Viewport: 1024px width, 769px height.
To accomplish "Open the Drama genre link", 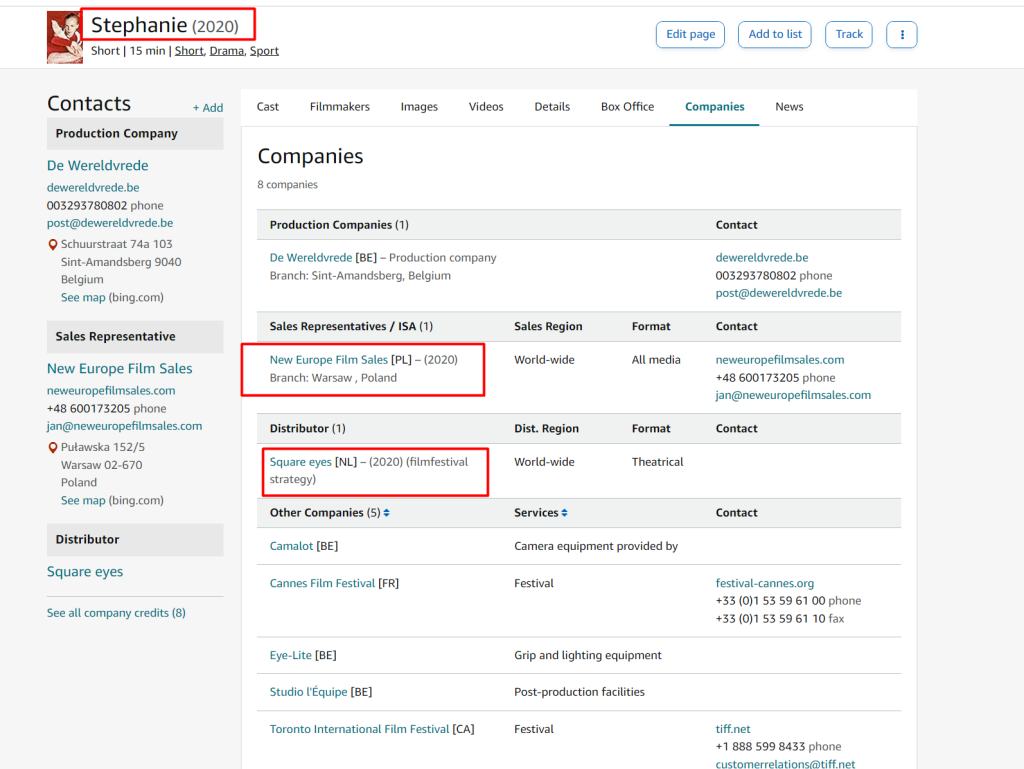I will (x=226, y=51).
